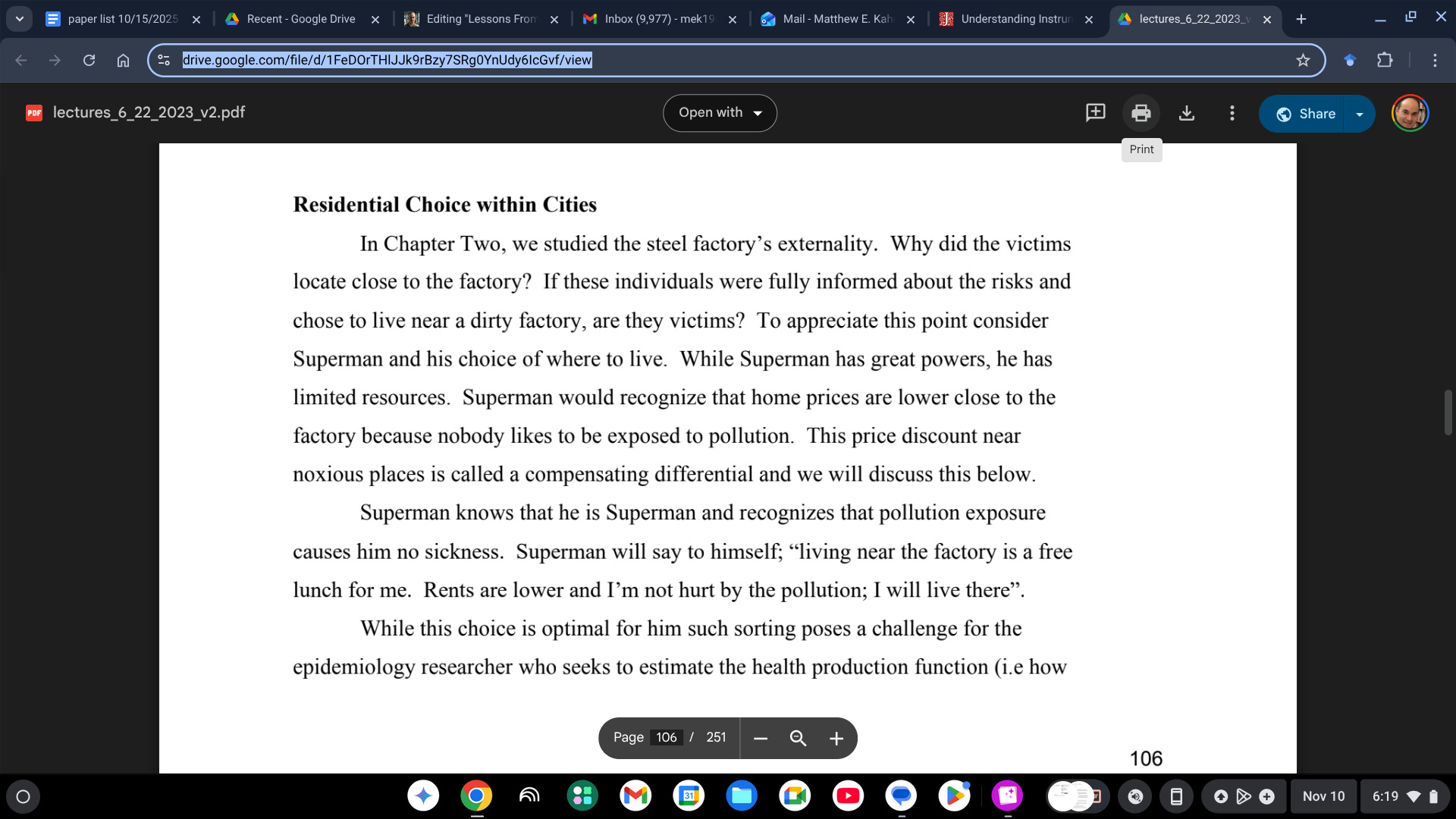Bookmark this page with star icon
Image resolution: width=1456 pixels, height=819 pixels.
1303,61
